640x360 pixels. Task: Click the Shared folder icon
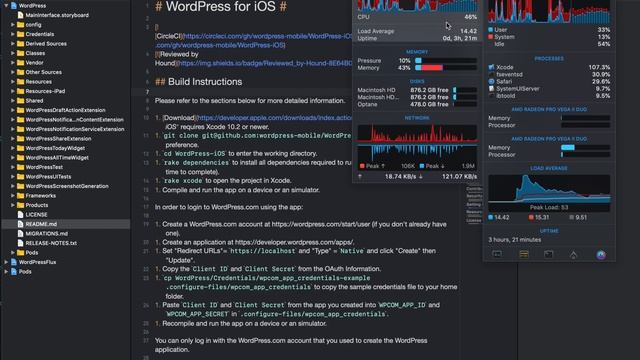[20, 100]
